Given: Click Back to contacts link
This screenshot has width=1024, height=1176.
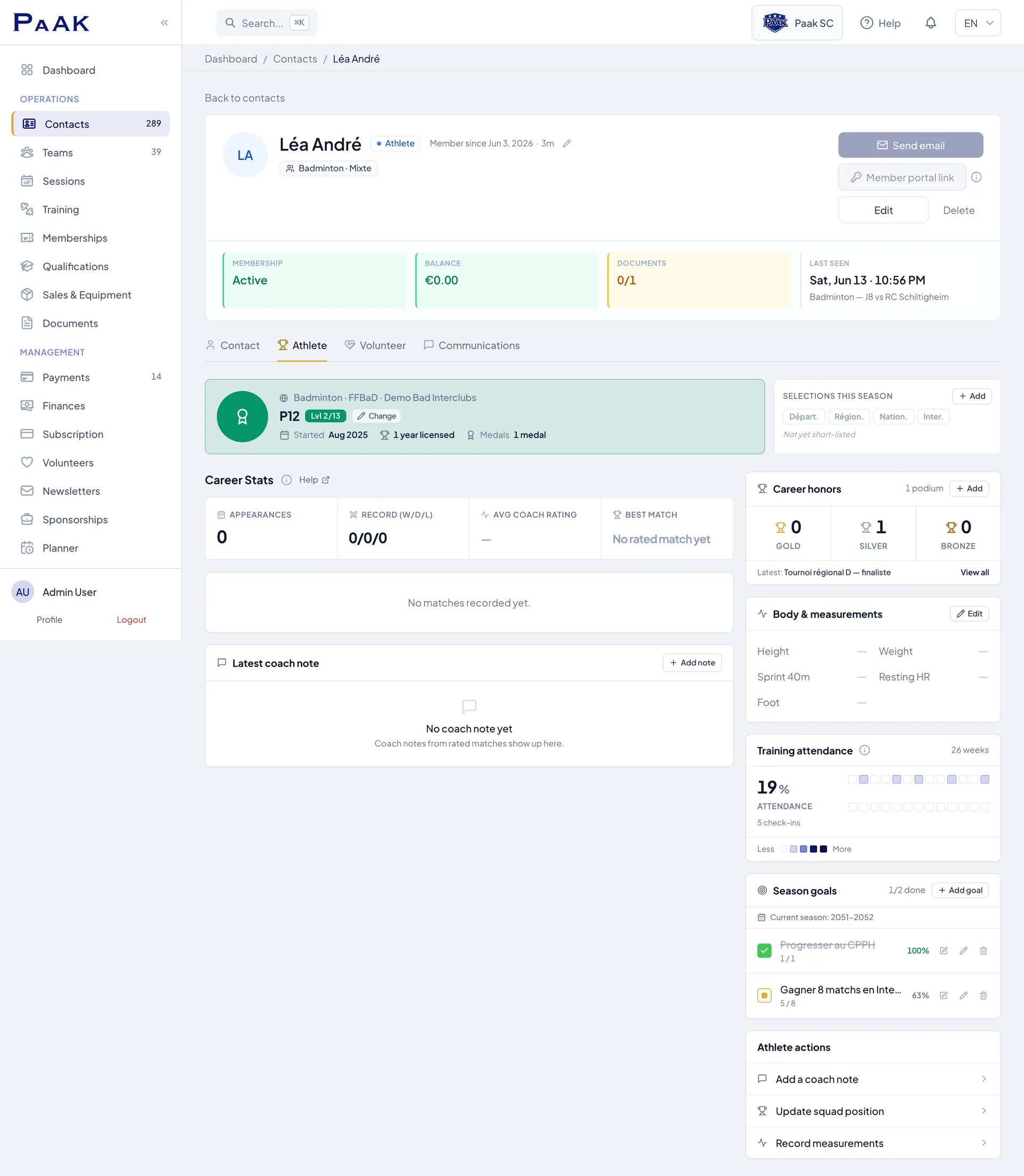Looking at the screenshot, I should (245, 98).
